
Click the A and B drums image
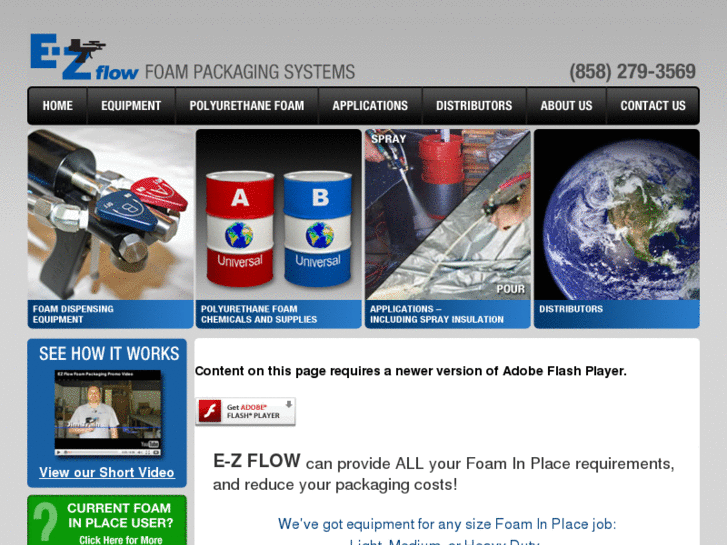(x=278, y=214)
